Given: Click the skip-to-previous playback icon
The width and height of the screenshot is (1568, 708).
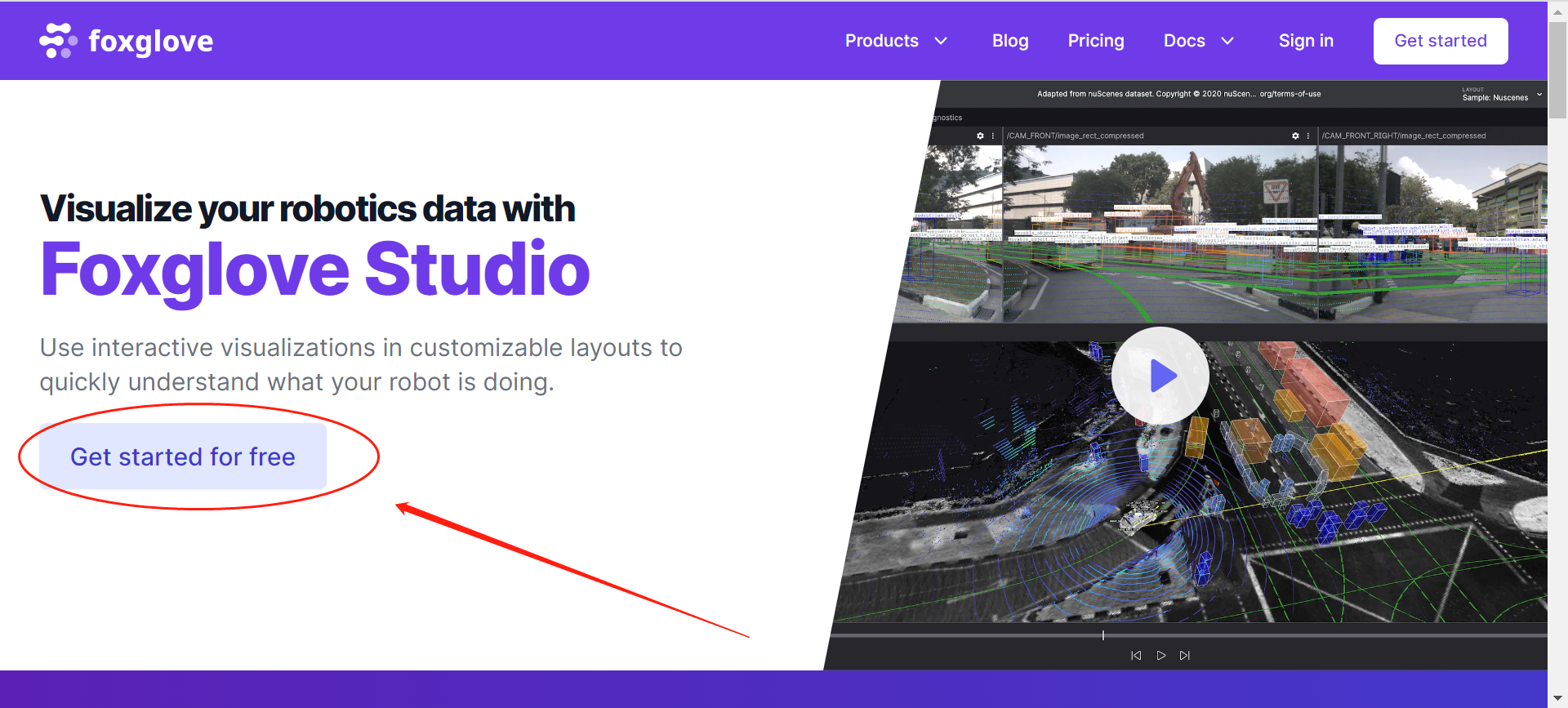Looking at the screenshot, I should point(1136,656).
